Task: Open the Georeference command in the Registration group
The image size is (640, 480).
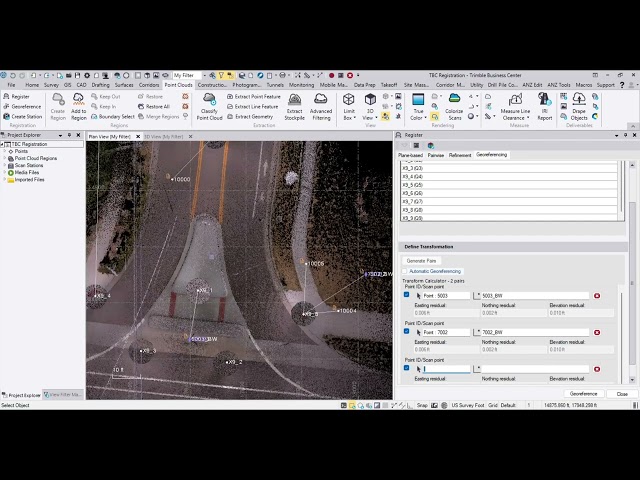Action: click(22, 107)
